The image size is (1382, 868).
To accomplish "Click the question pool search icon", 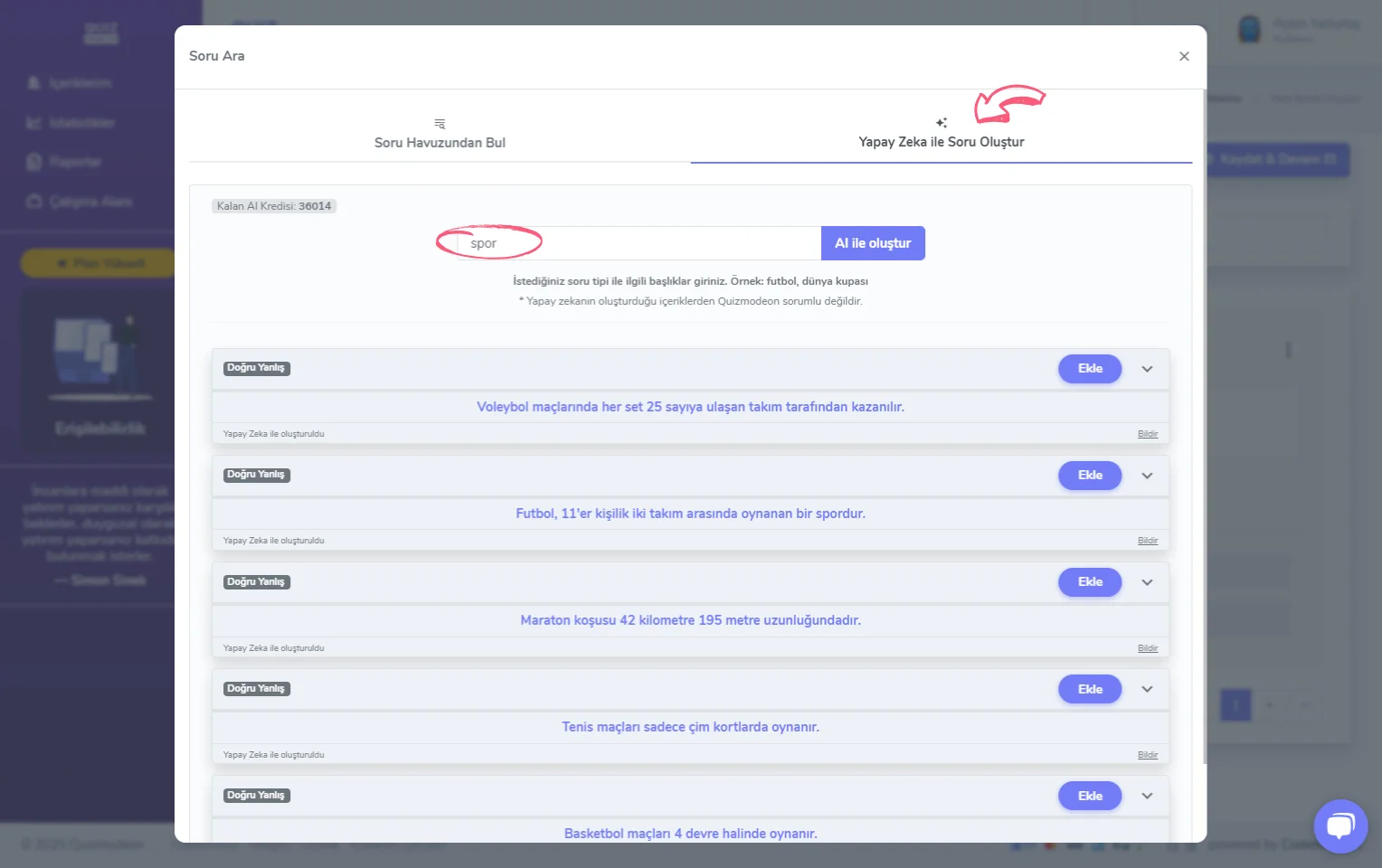I will click(440, 124).
